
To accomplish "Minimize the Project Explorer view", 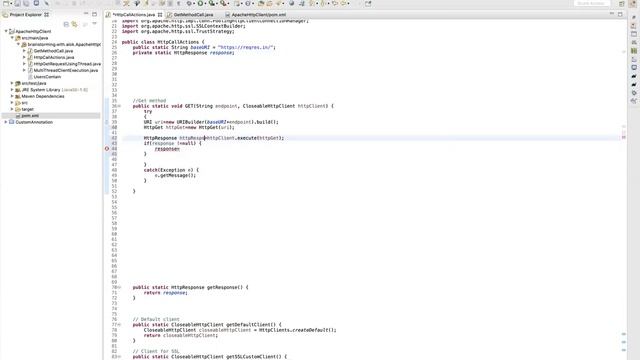I will (86, 14).
